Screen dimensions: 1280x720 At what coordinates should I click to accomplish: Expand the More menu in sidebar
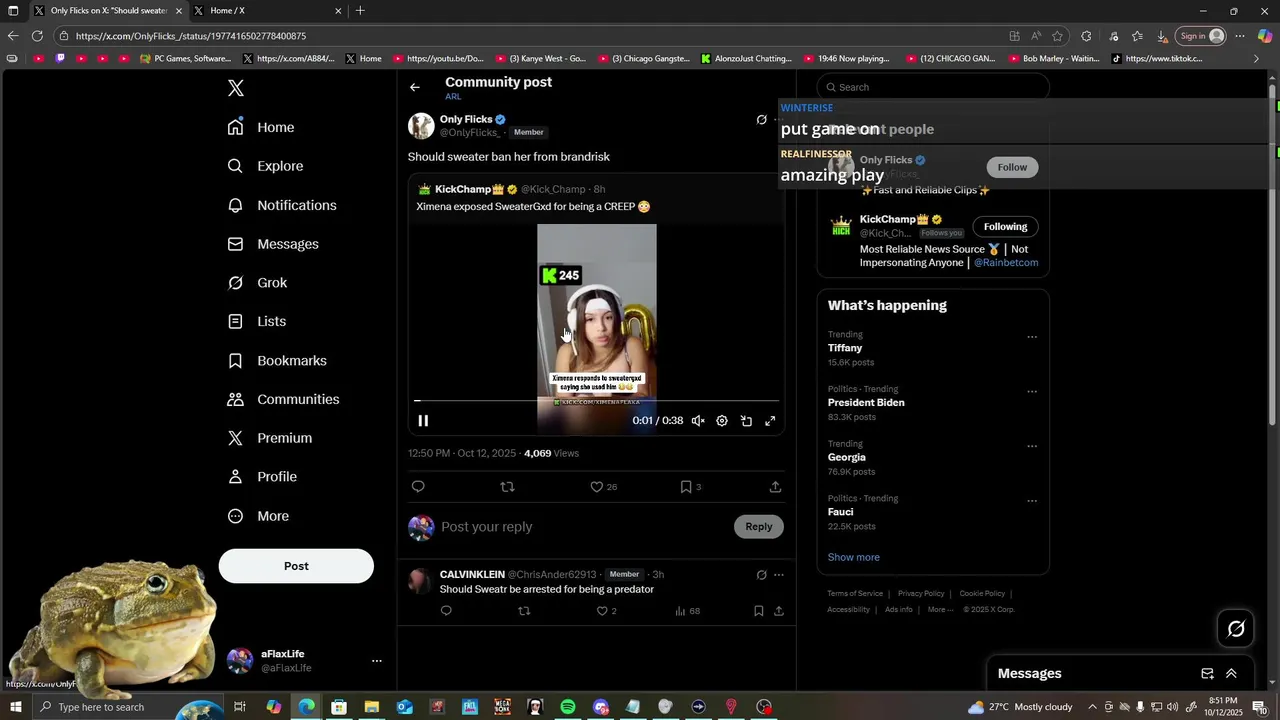point(258,516)
